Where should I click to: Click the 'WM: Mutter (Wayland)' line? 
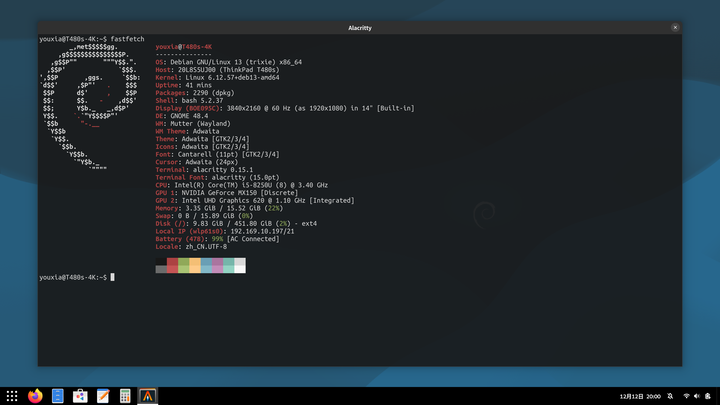point(193,124)
